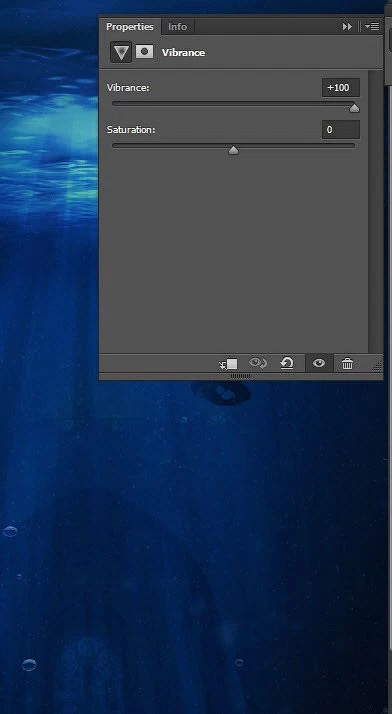Select the layer mask icon
The image size is (392, 714).
click(144, 51)
